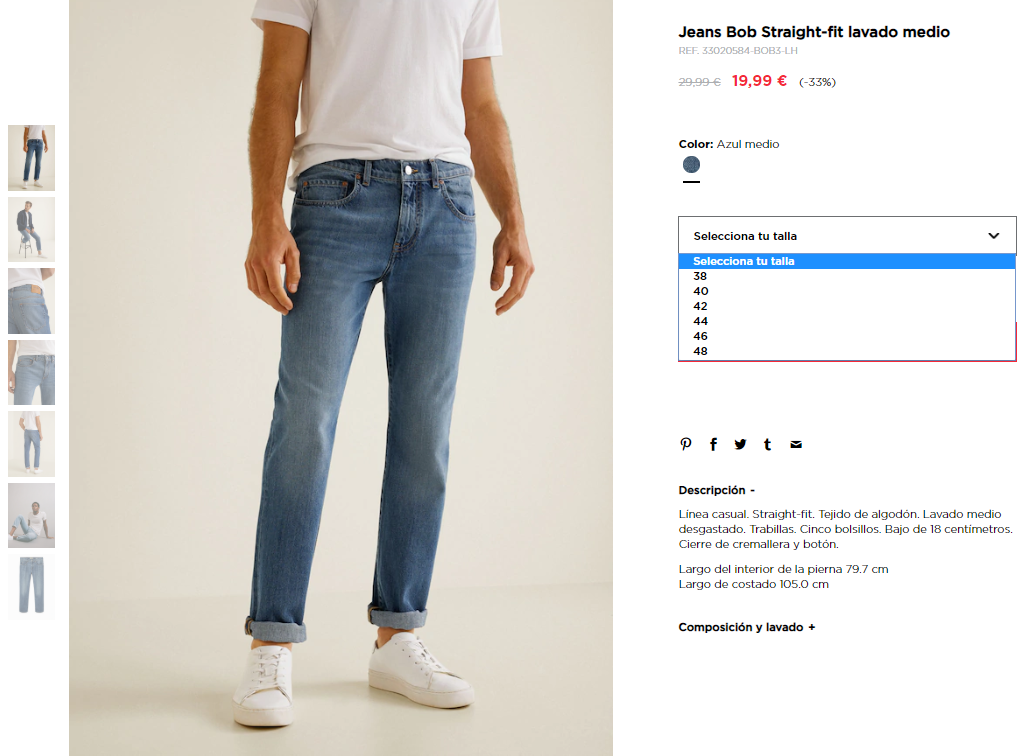The image size is (1019, 756).
Task: Choose size 40 option
Action: coord(847,291)
